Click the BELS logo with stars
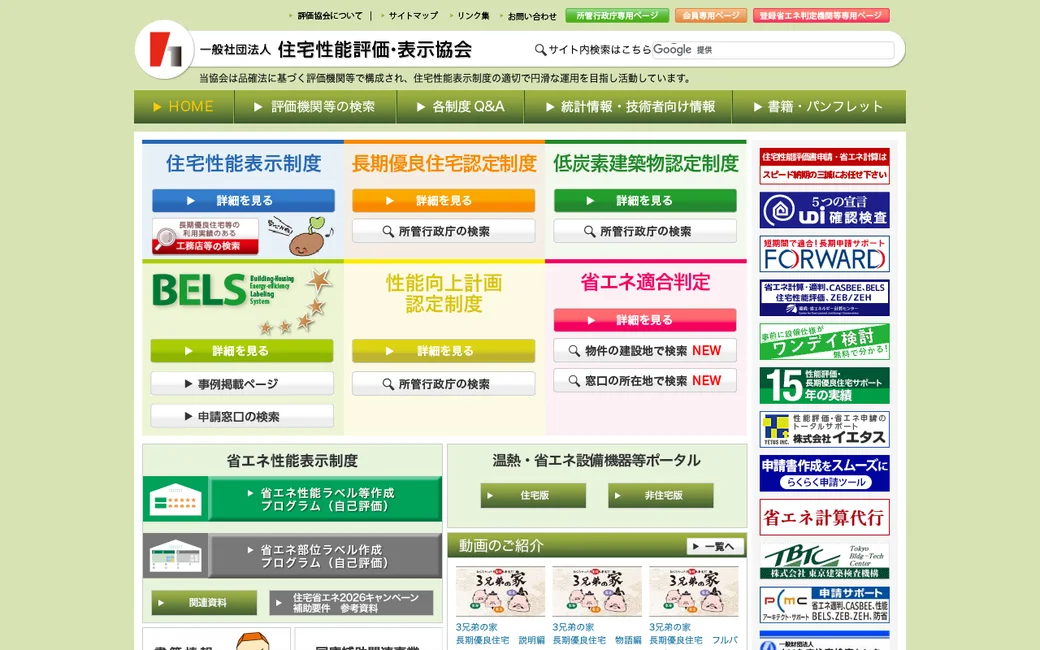 coord(242,300)
